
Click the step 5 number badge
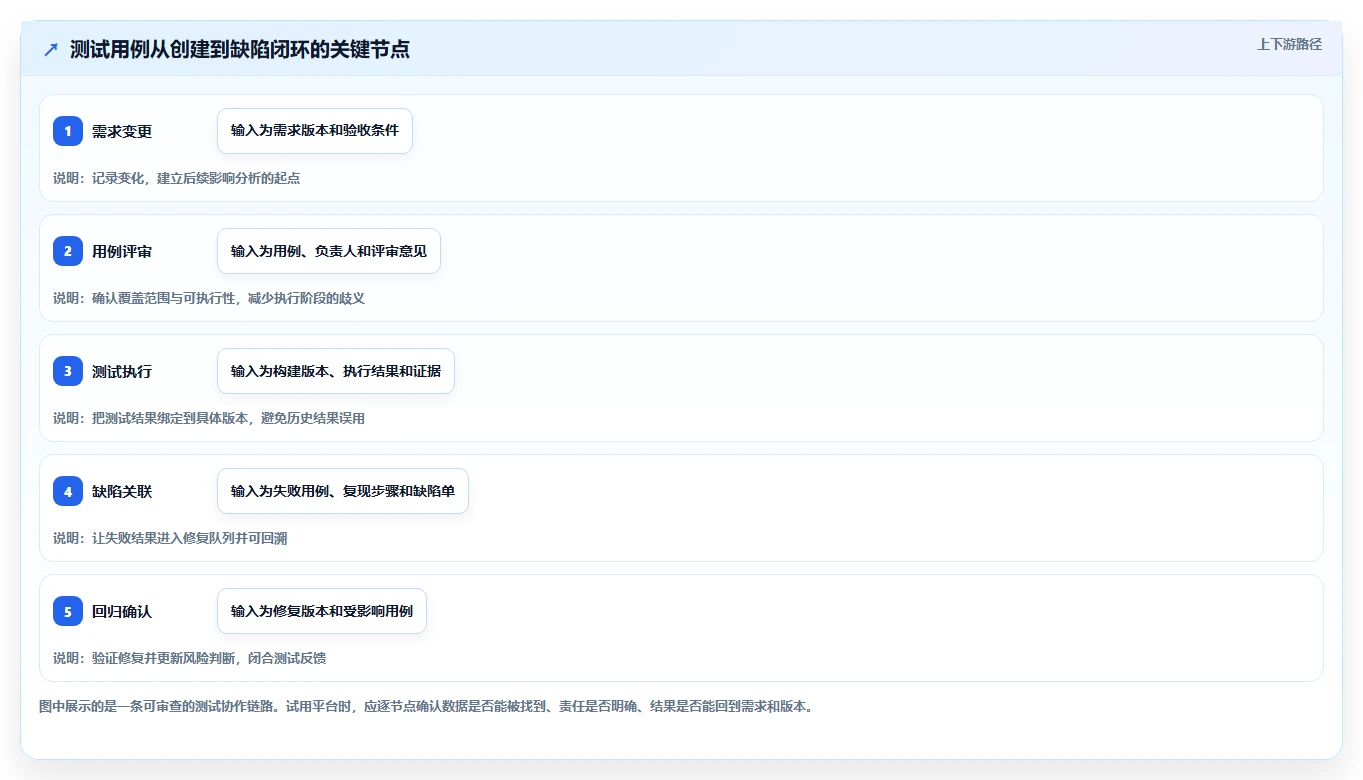pyautogui.click(x=68, y=611)
